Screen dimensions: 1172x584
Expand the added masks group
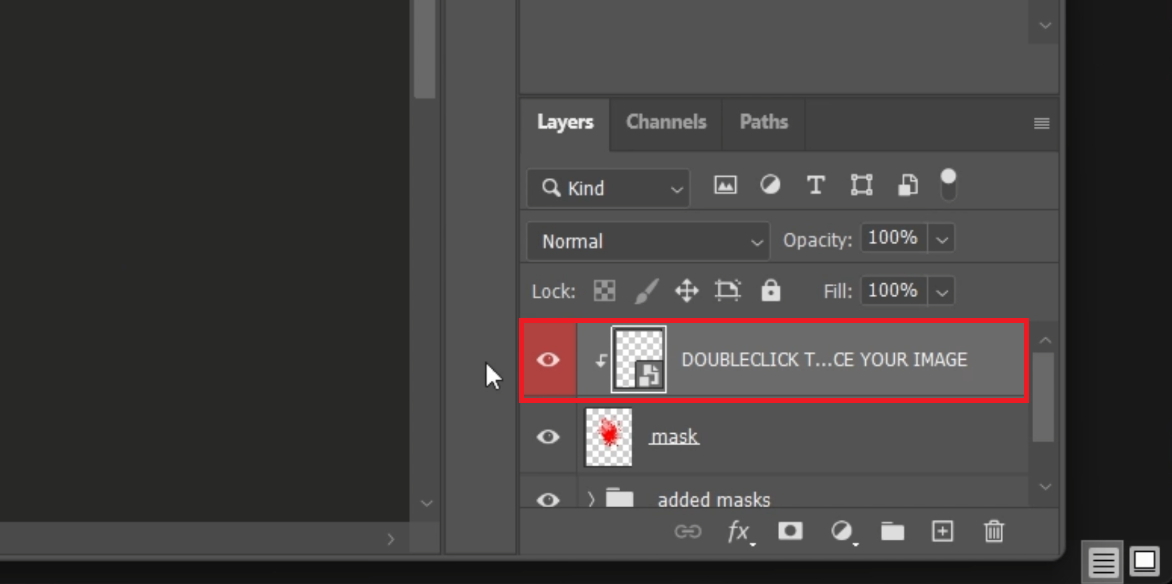(x=592, y=499)
